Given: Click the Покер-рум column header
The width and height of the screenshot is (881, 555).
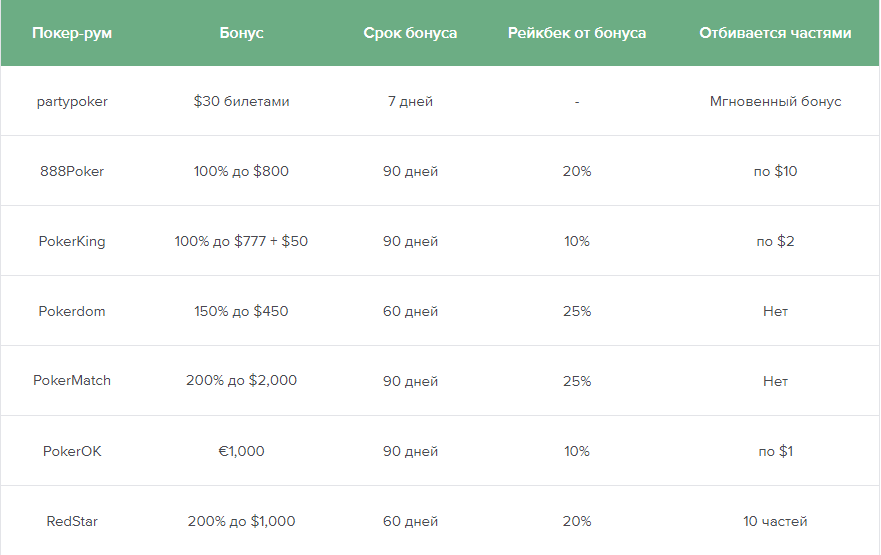Looking at the screenshot, I should coord(72,33).
